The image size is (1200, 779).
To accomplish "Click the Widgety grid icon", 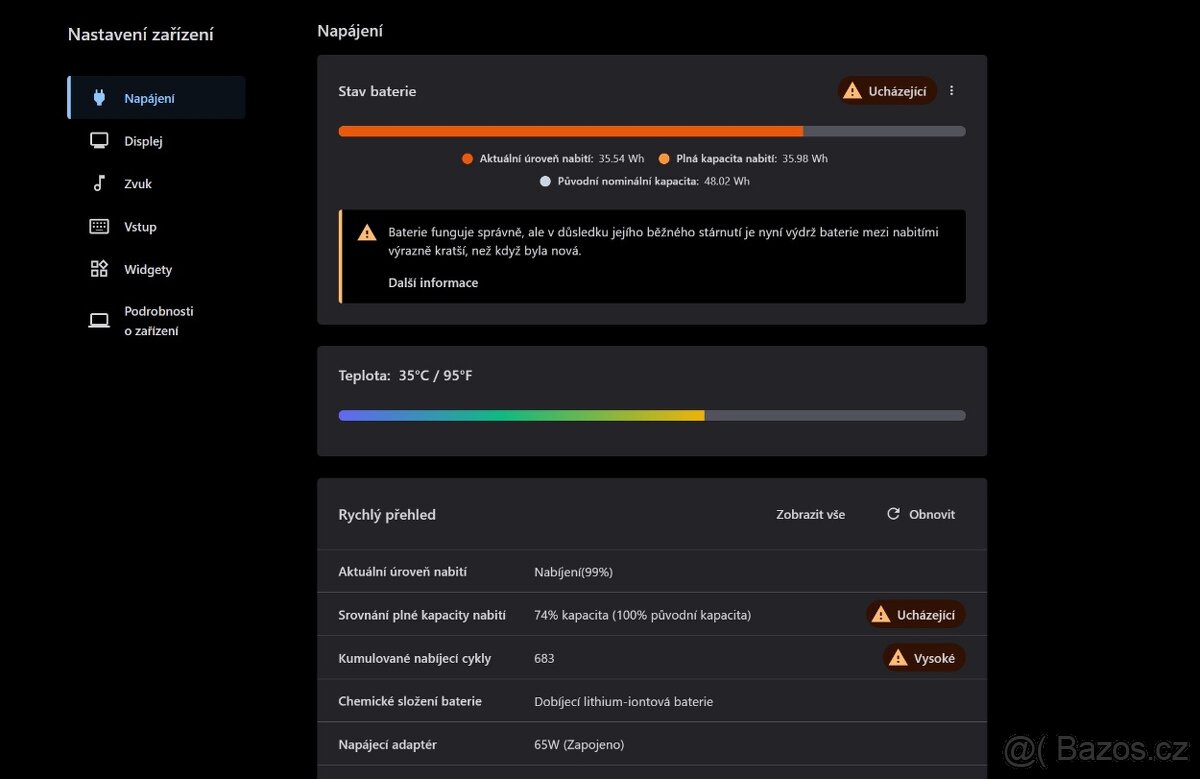I will pos(99,269).
